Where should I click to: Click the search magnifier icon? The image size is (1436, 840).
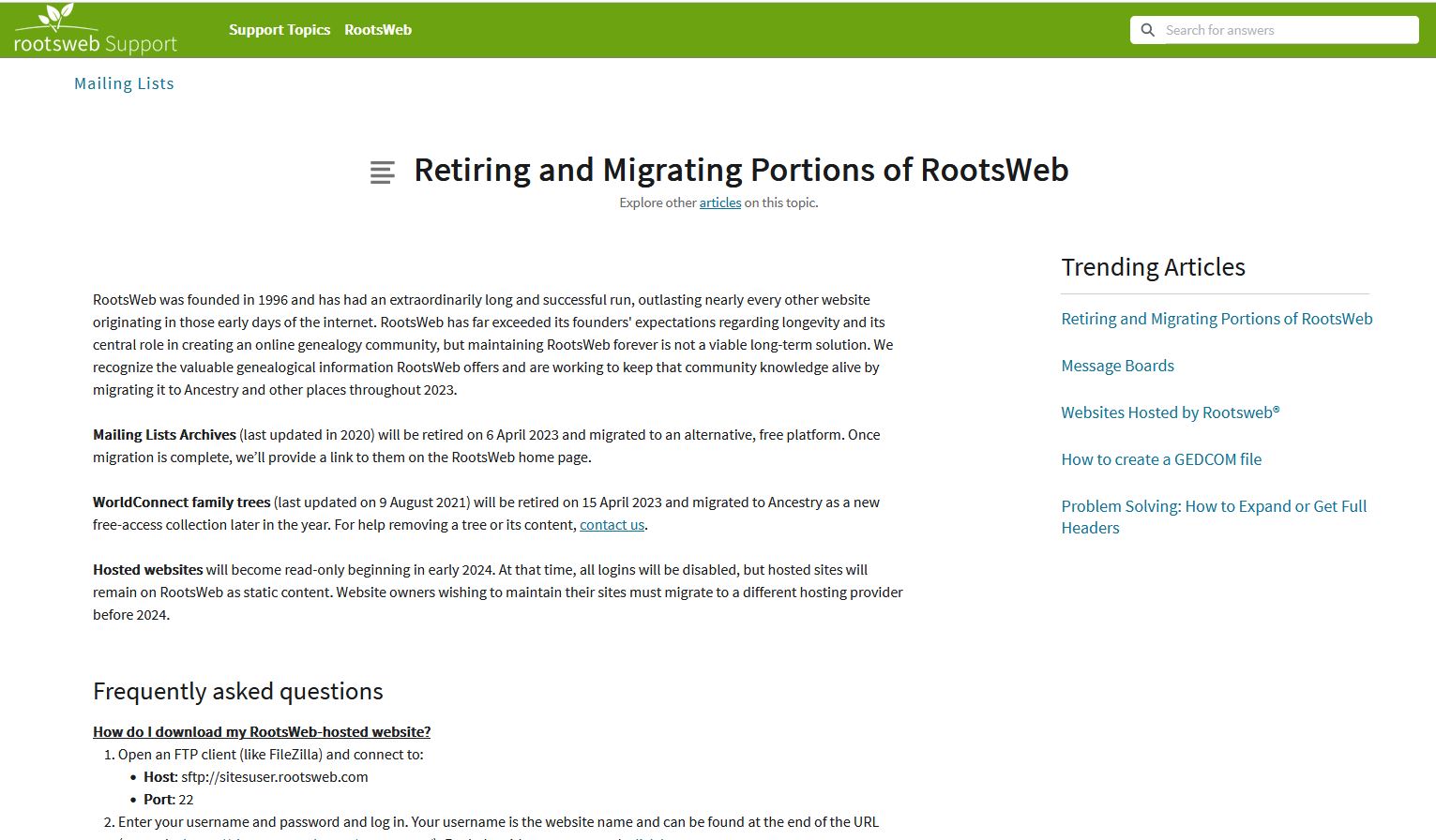click(1147, 30)
